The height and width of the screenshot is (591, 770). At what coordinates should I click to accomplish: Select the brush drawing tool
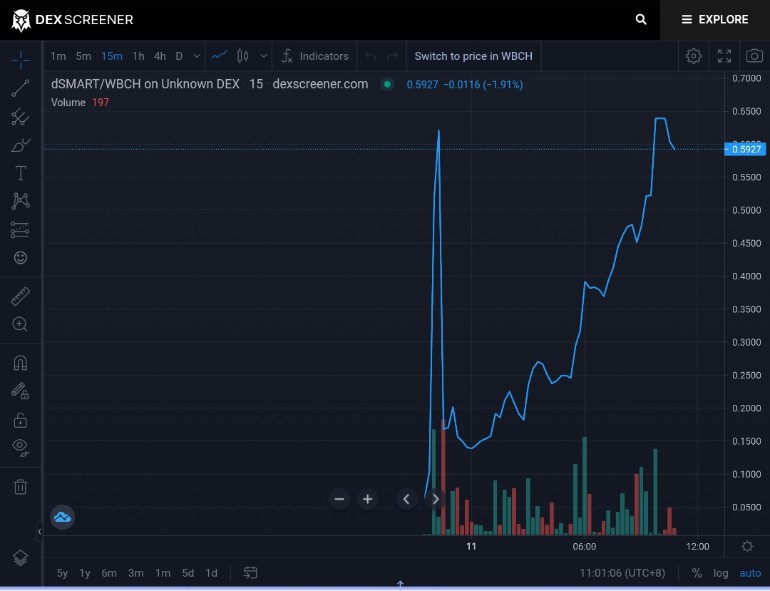click(20, 145)
